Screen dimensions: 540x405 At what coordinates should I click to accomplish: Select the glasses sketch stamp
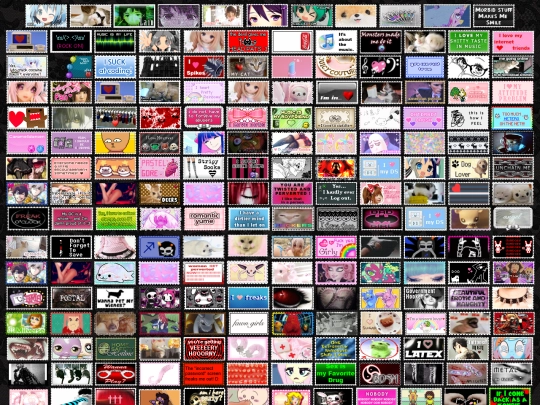[x=469, y=67]
